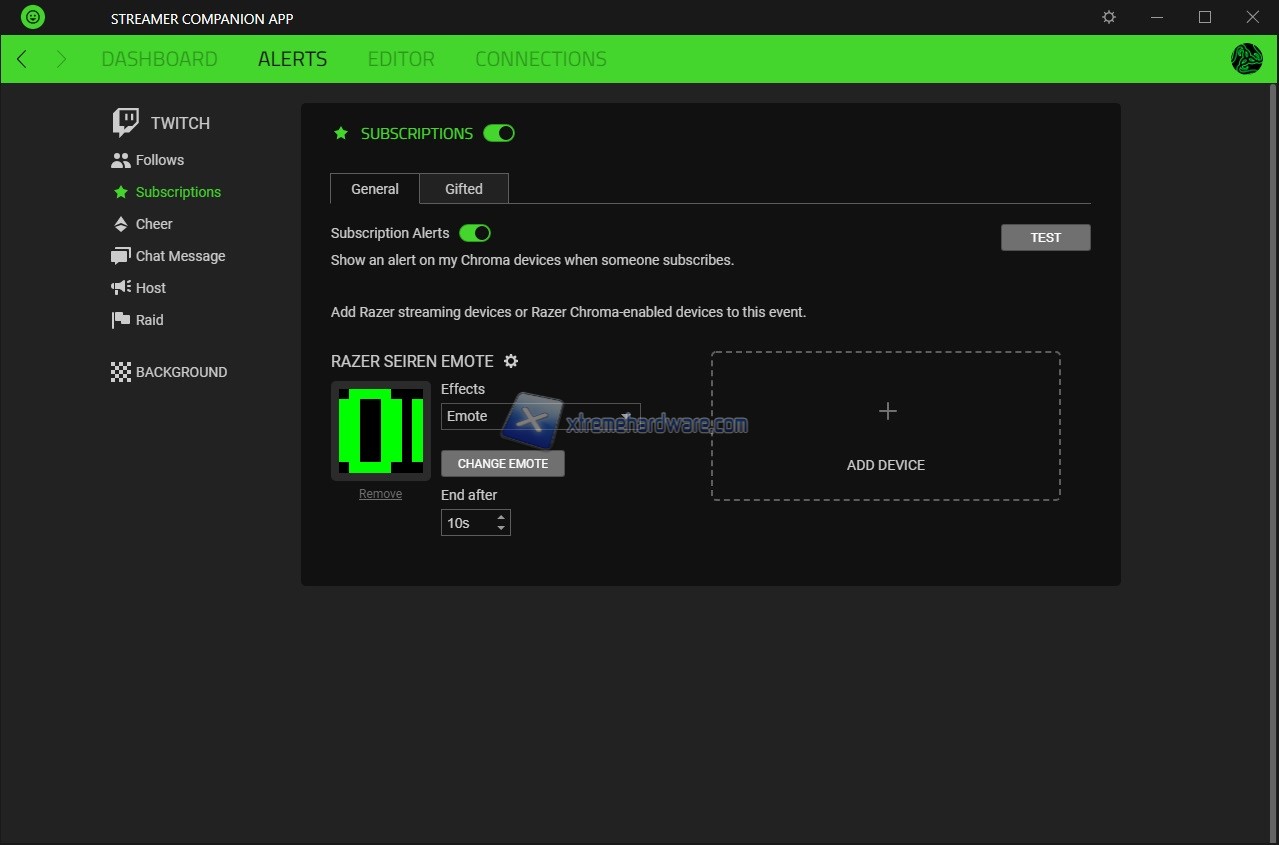
Task: Select Raid alerts in sidebar
Action: point(149,320)
